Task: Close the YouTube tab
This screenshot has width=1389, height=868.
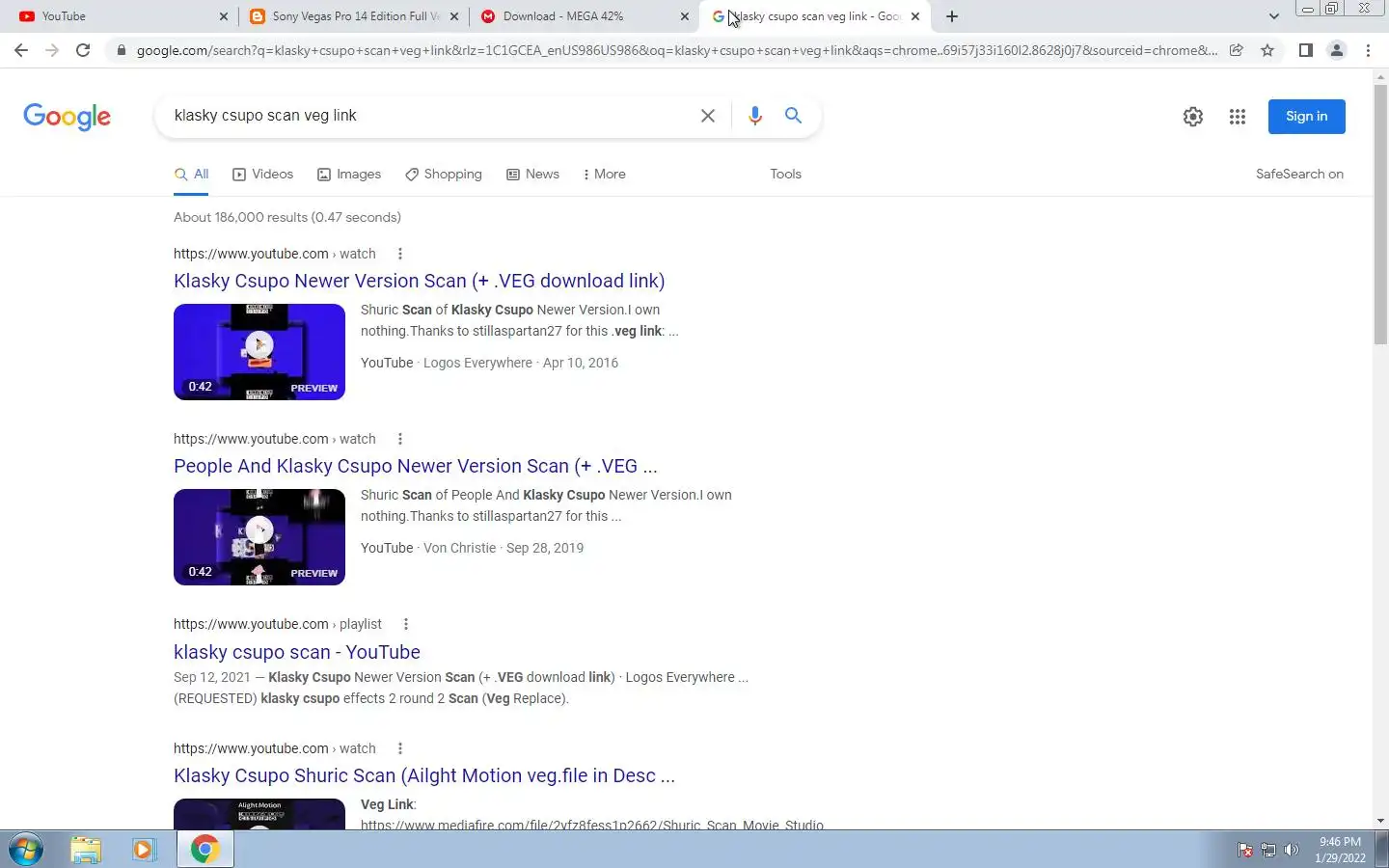Action: [x=224, y=16]
